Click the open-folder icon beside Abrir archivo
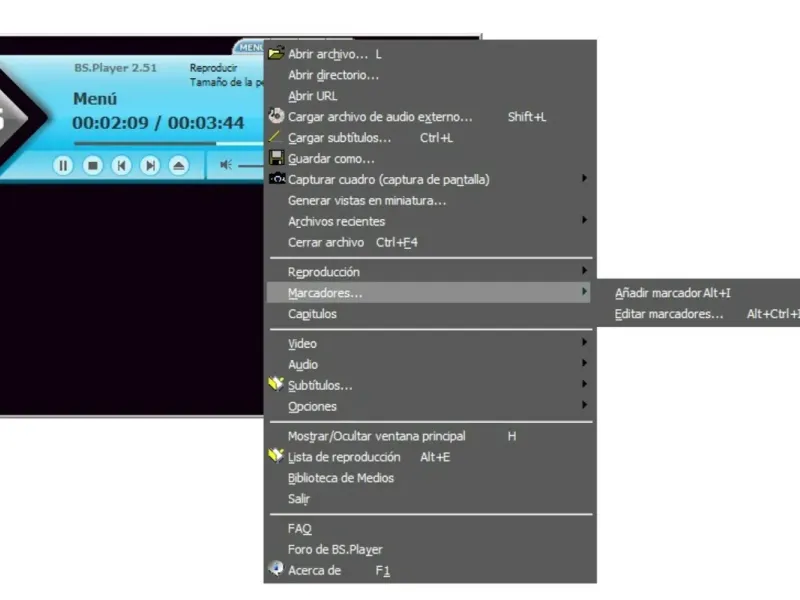The height and width of the screenshot is (600, 800). (276, 53)
